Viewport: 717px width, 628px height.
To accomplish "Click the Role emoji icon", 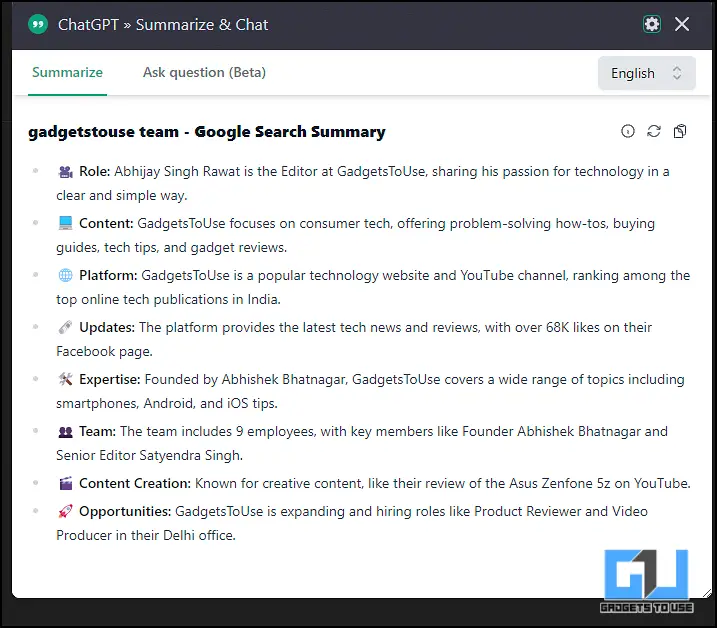I will [x=65, y=172].
